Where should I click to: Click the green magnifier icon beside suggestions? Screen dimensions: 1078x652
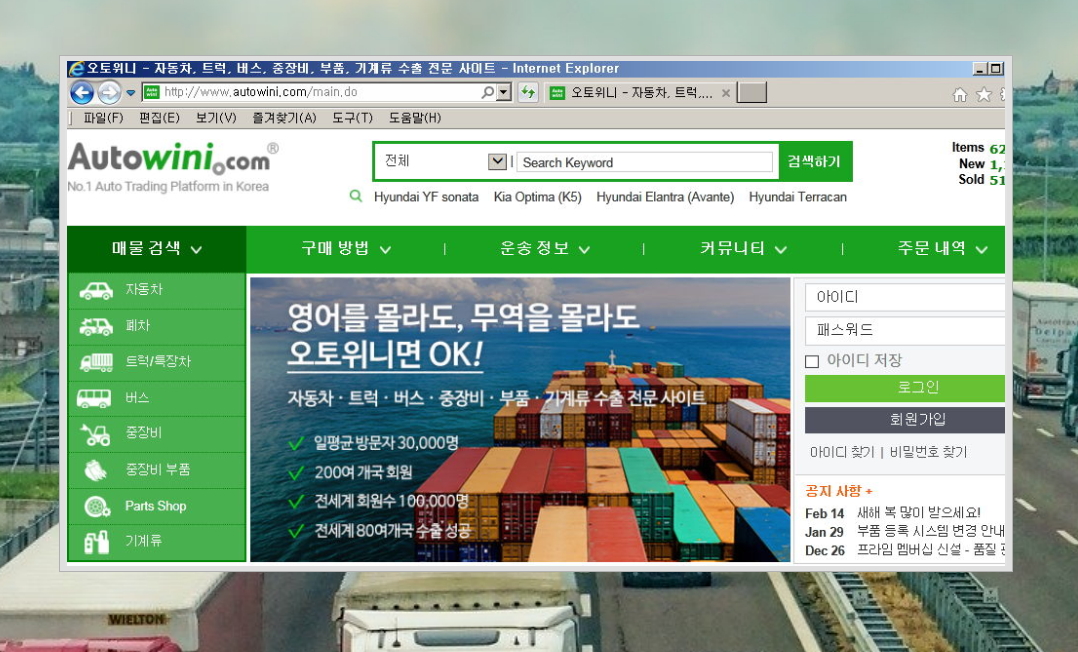pos(355,196)
